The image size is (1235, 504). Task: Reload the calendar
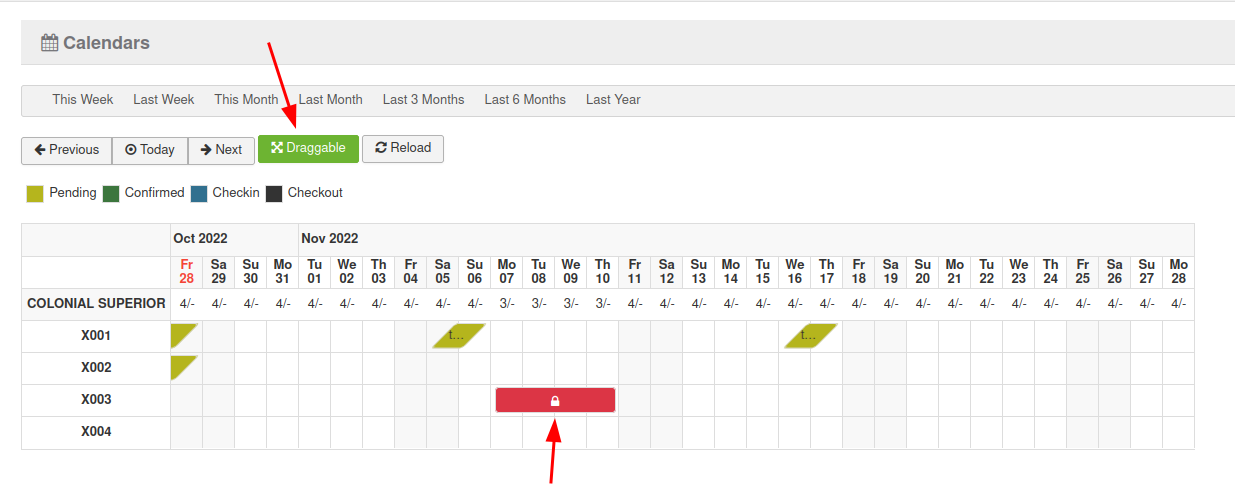403,149
